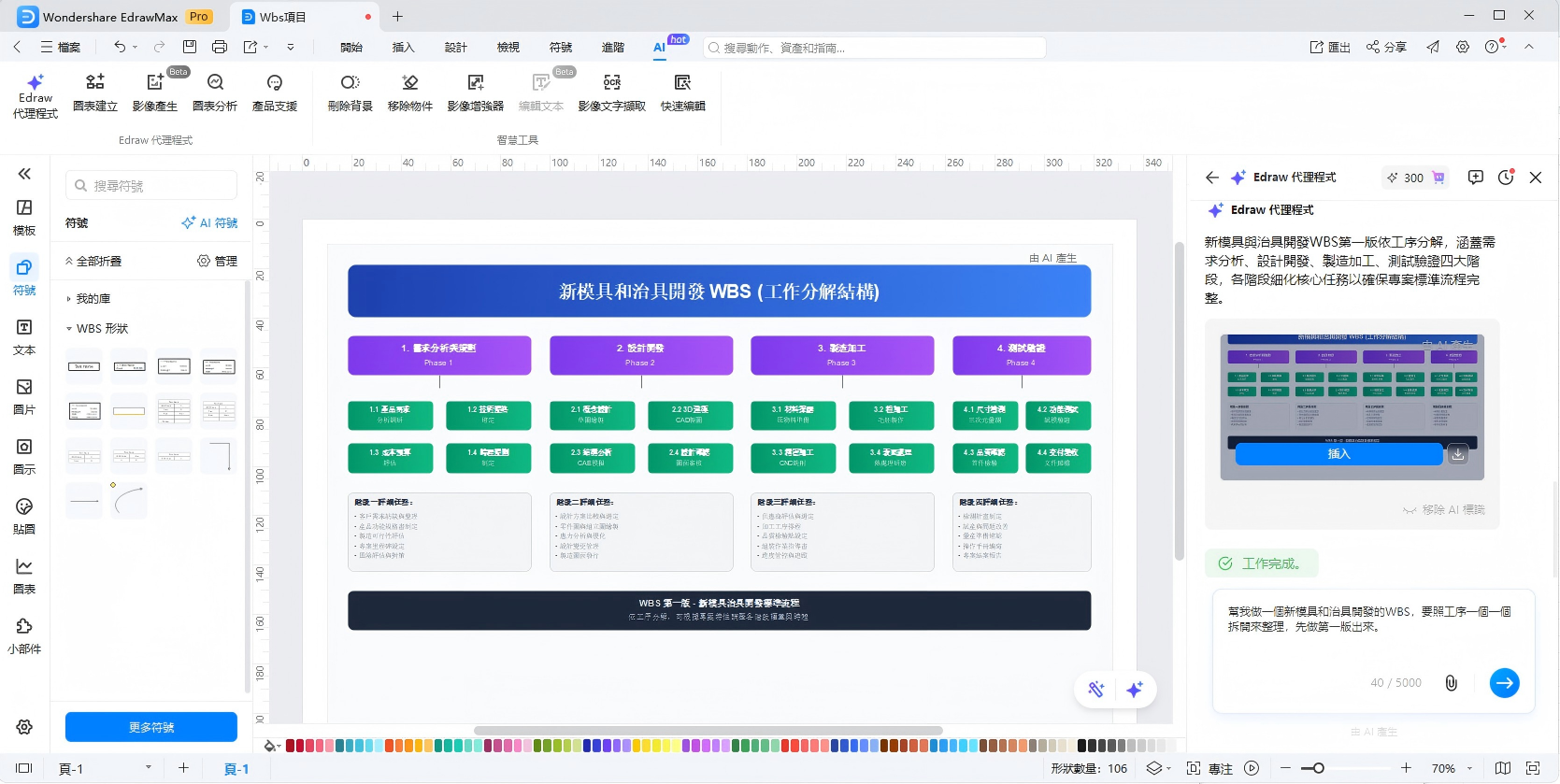Screen dimensions: 1560x784
Task: Click the 搜尋符號 symbol search field
Action: (x=152, y=186)
